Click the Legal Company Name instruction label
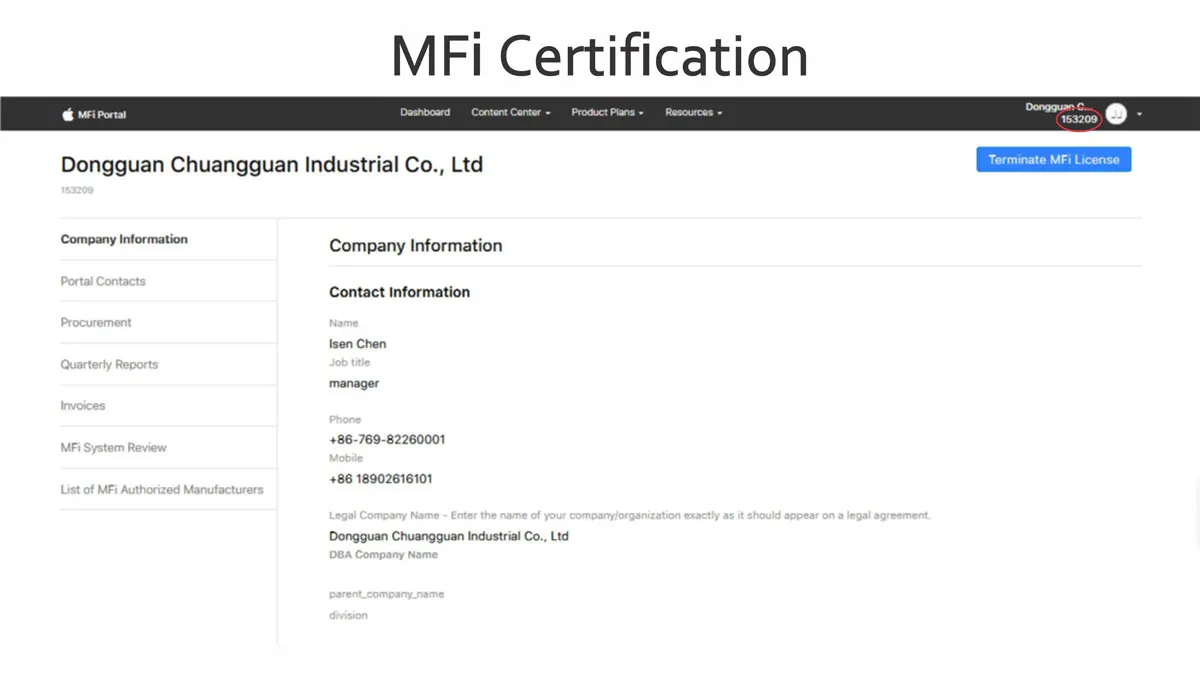1200x690 pixels. click(x=630, y=515)
